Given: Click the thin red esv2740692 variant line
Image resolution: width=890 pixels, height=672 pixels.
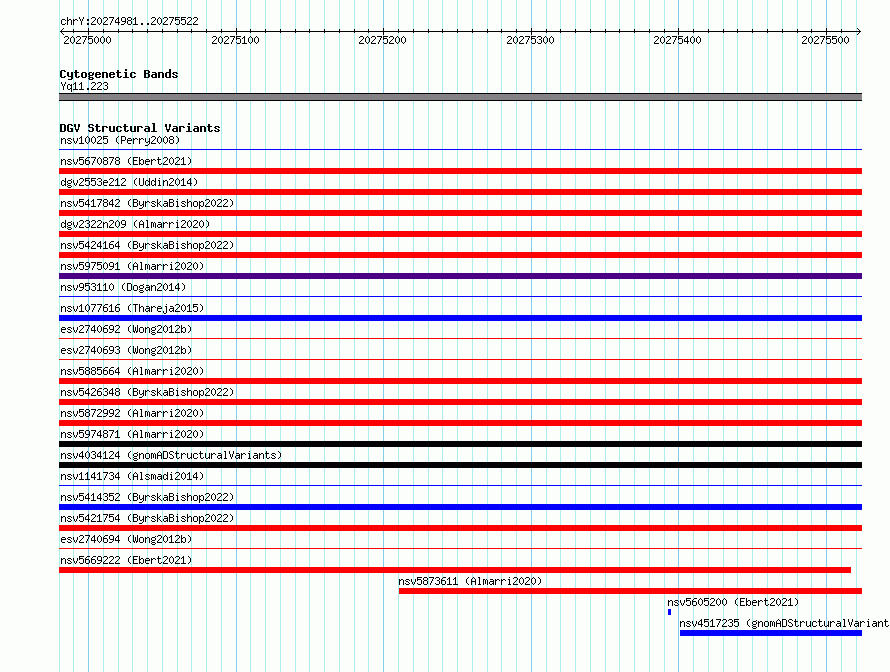Looking at the screenshot, I should pos(460,339).
